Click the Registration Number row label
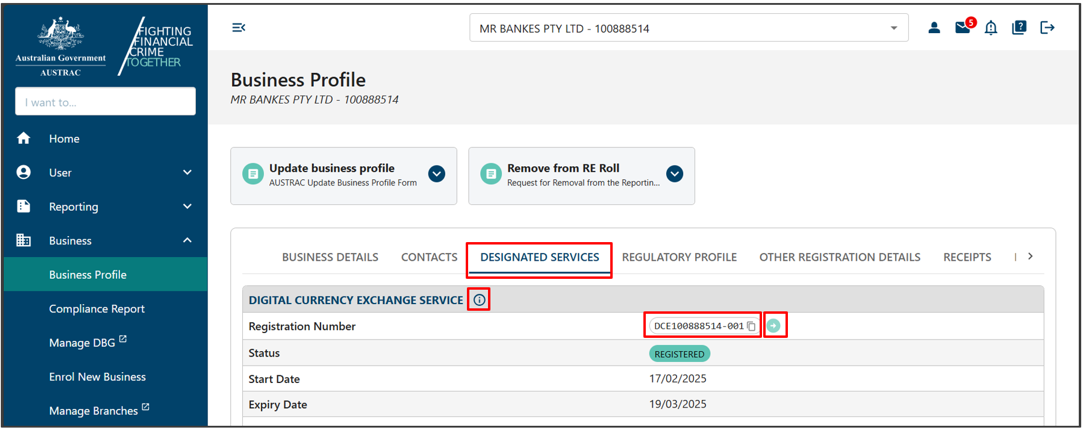 (302, 326)
